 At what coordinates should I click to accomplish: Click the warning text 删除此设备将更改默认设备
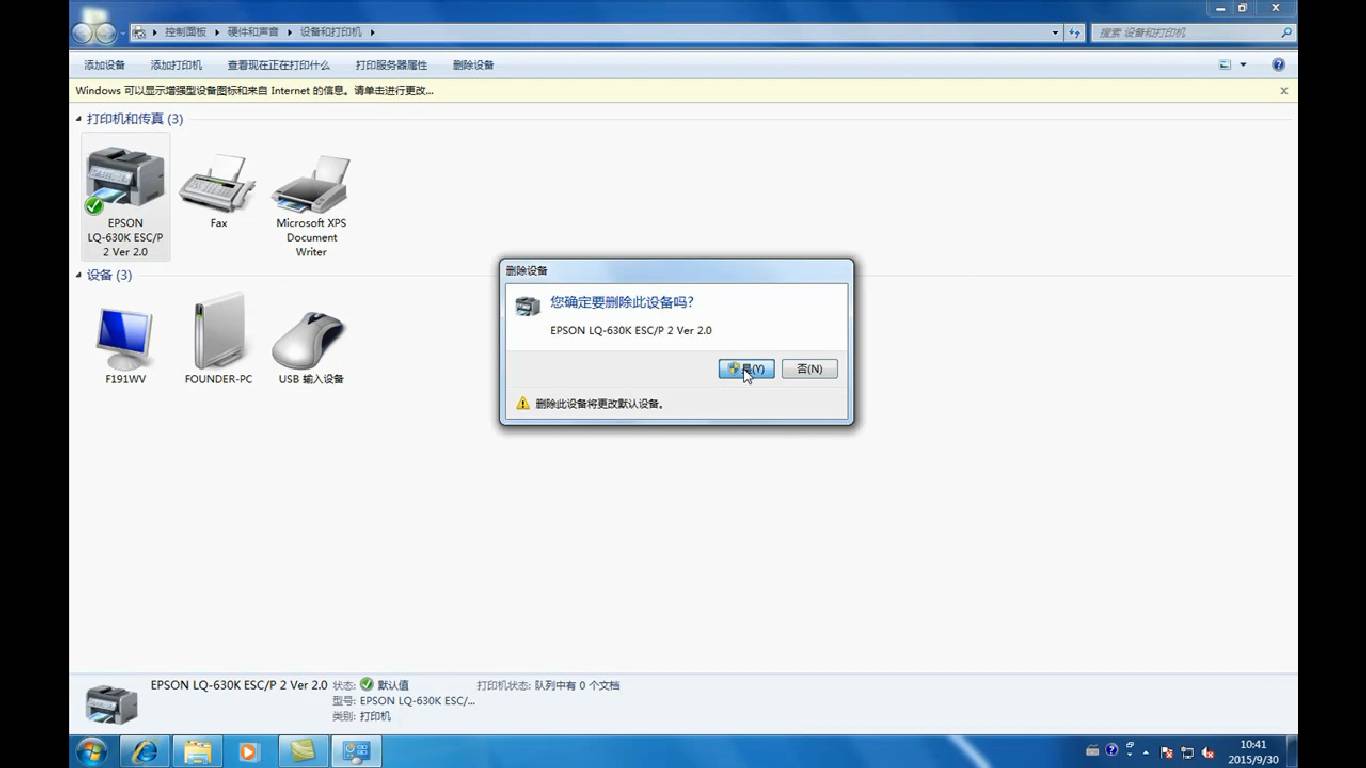(600, 404)
